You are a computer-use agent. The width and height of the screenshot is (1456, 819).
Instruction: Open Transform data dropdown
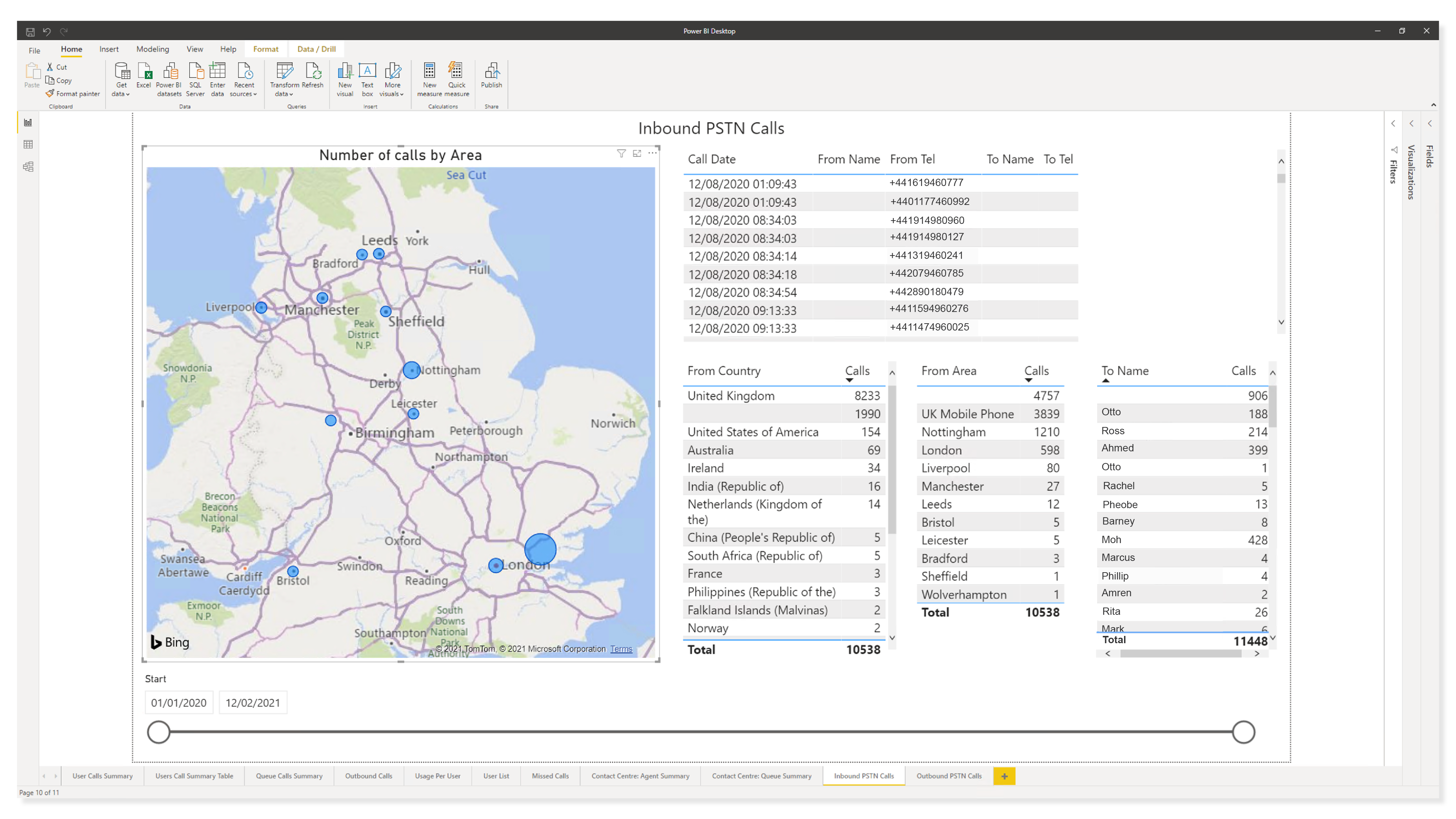point(284,79)
